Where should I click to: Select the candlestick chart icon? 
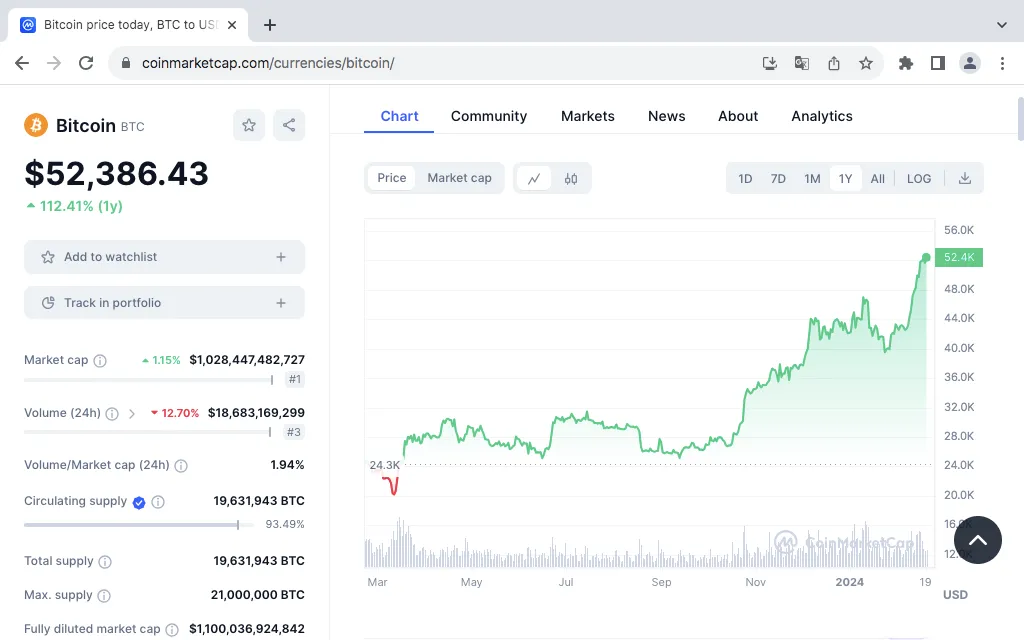point(571,178)
